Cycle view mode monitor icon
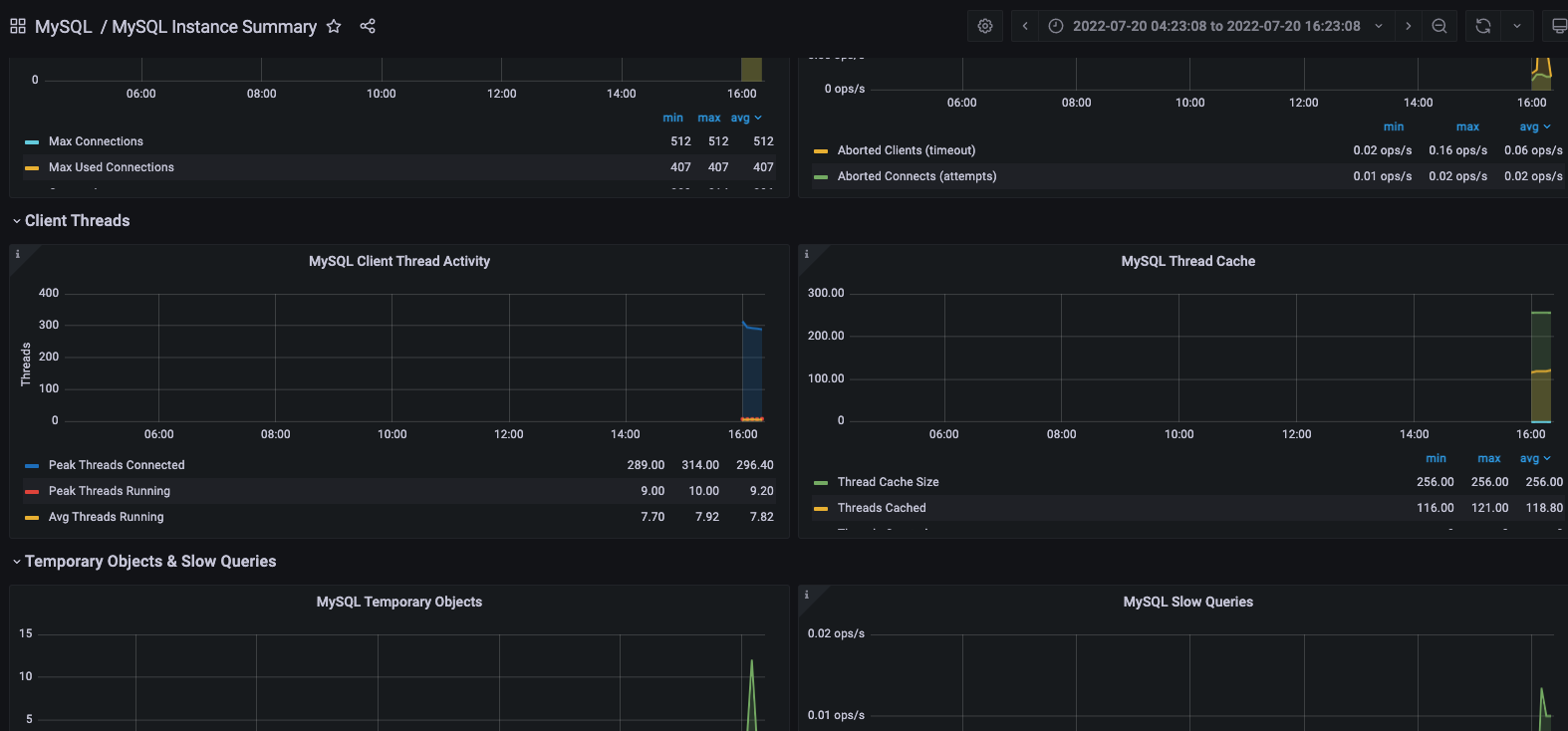Screen dimensions: 1568x731 1559,26
